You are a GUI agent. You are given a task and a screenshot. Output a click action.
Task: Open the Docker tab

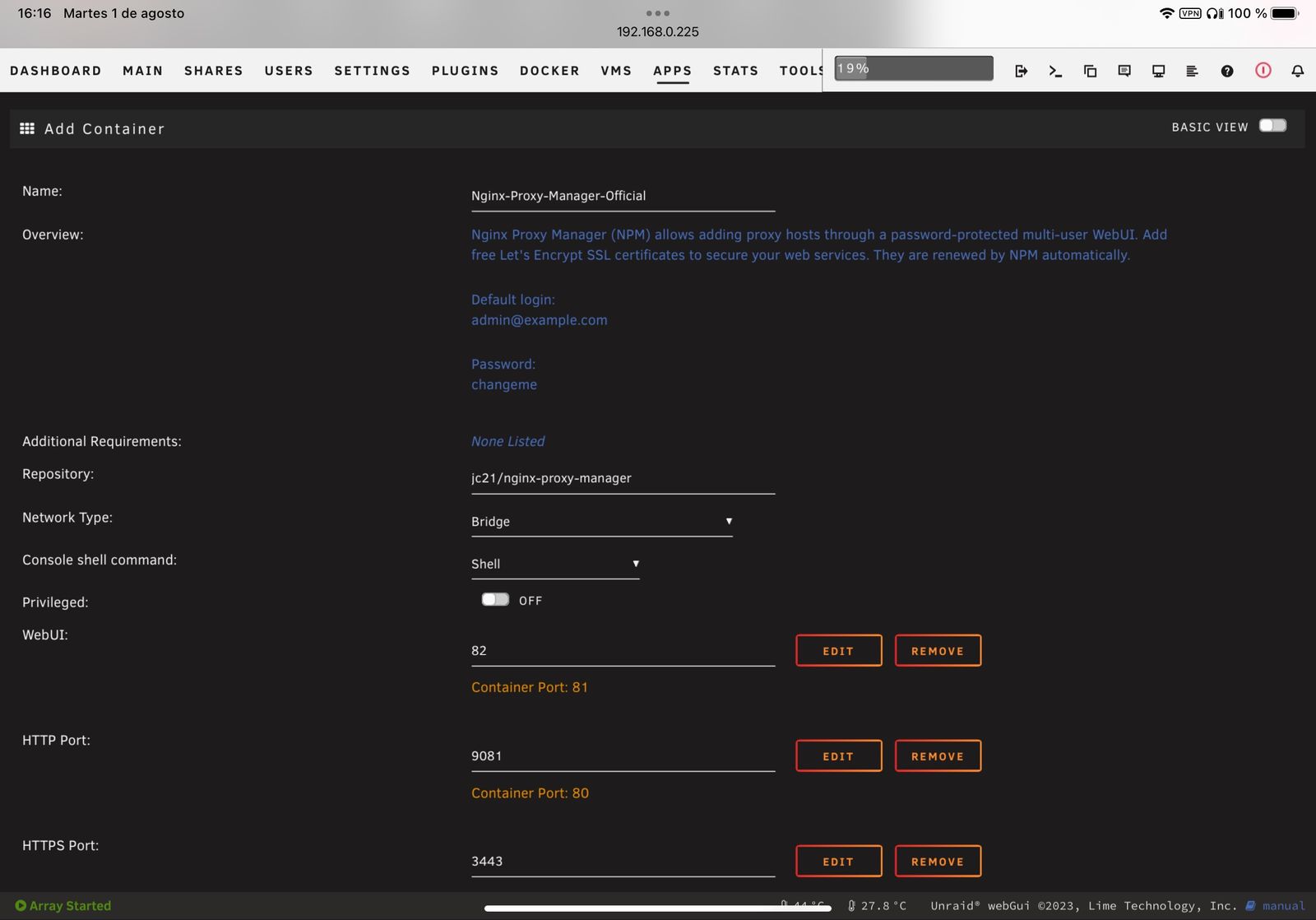[549, 71]
